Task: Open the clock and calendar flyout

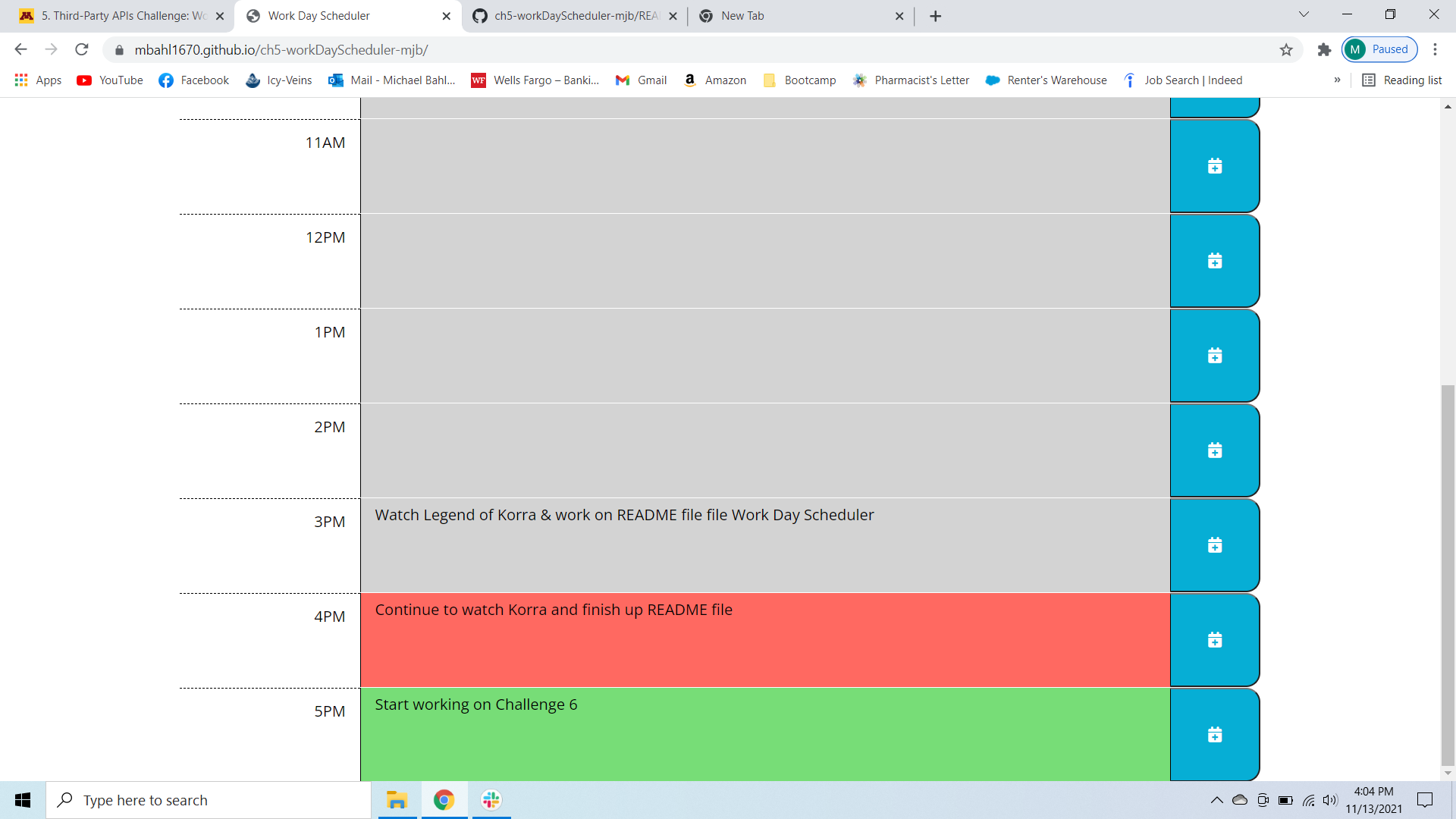Action: [x=1374, y=800]
